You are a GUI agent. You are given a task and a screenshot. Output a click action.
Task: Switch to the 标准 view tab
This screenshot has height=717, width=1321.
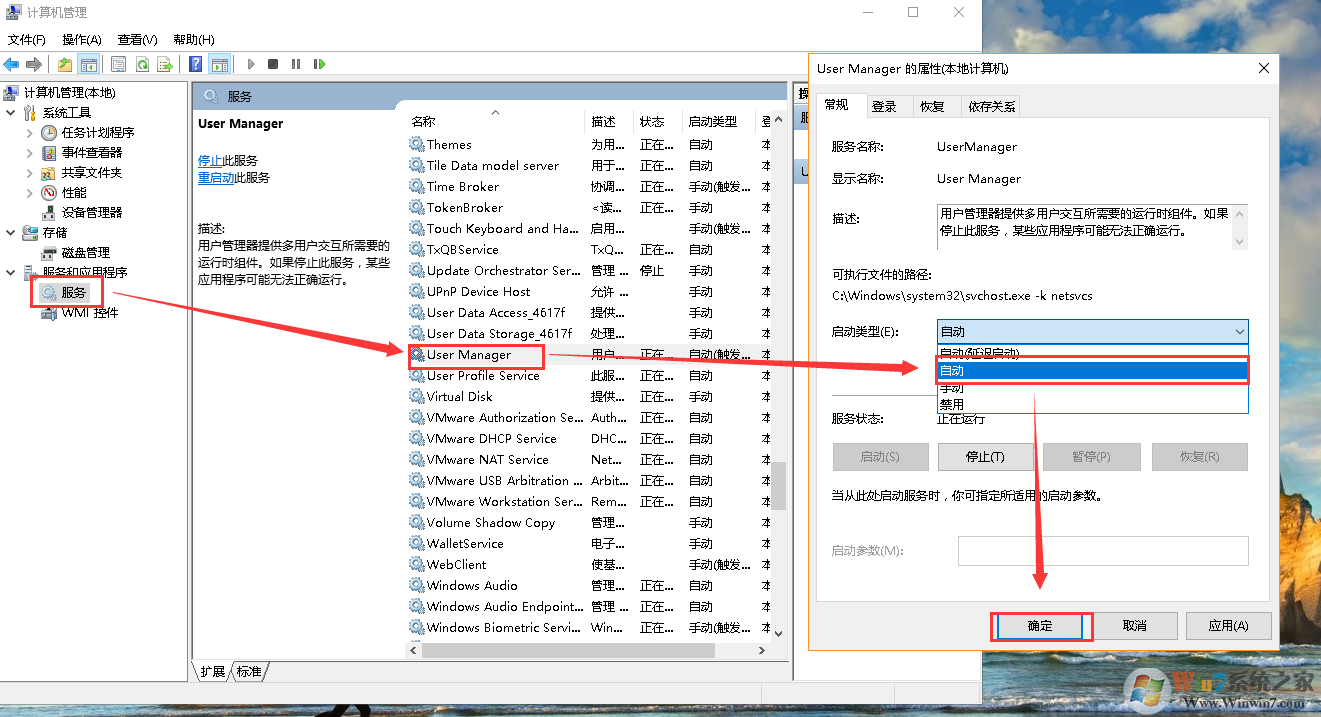tap(249, 671)
